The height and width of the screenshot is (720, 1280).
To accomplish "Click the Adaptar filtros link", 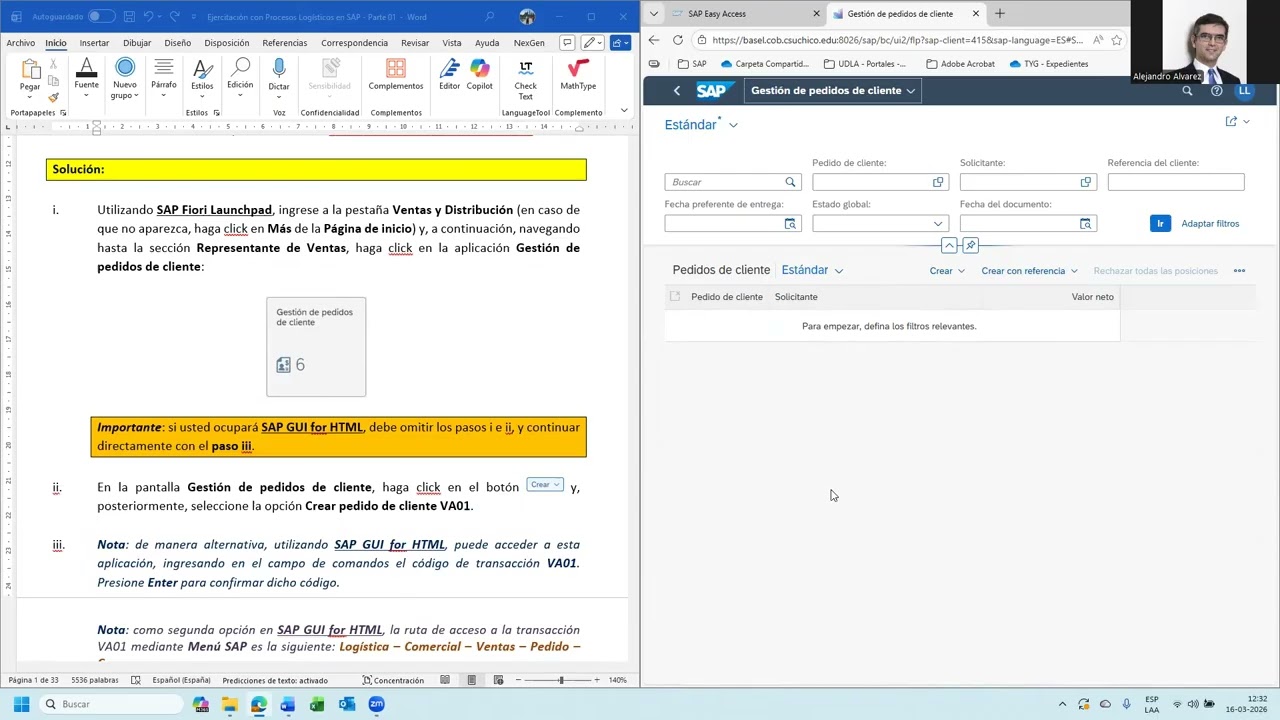I will coord(1210,224).
